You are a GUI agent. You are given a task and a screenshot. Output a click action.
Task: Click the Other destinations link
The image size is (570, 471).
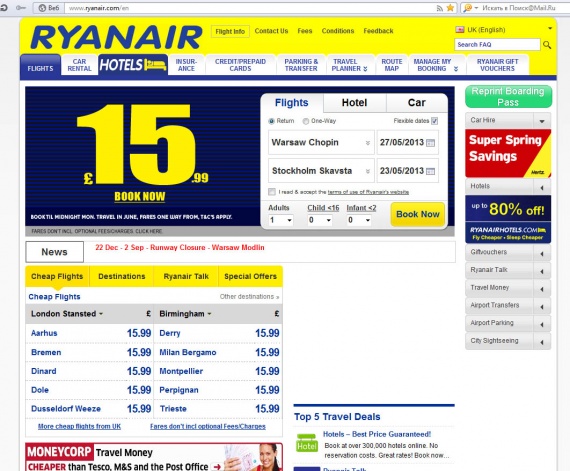(x=249, y=297)
